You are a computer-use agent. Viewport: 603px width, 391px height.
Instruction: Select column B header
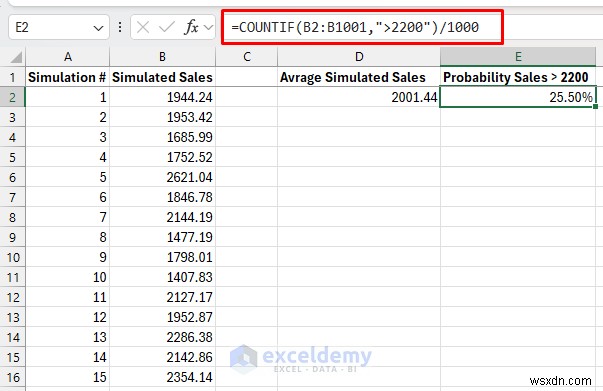[162, 57]
